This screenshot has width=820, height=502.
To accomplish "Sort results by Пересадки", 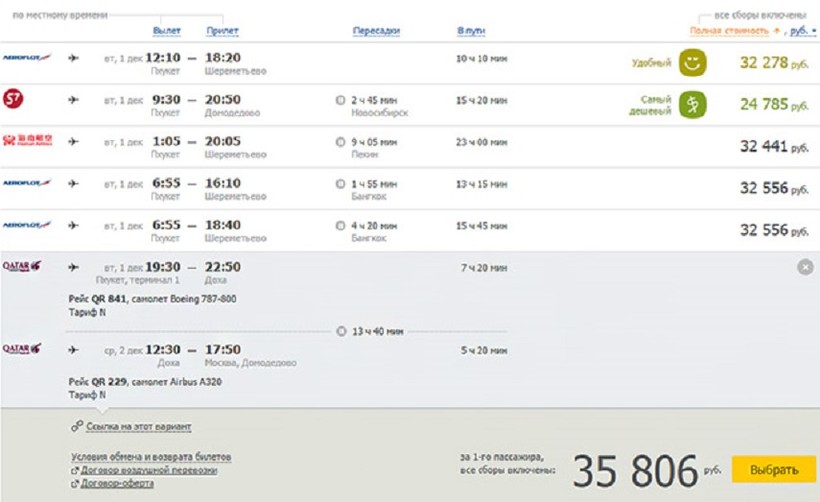I will tap(376, 31).
